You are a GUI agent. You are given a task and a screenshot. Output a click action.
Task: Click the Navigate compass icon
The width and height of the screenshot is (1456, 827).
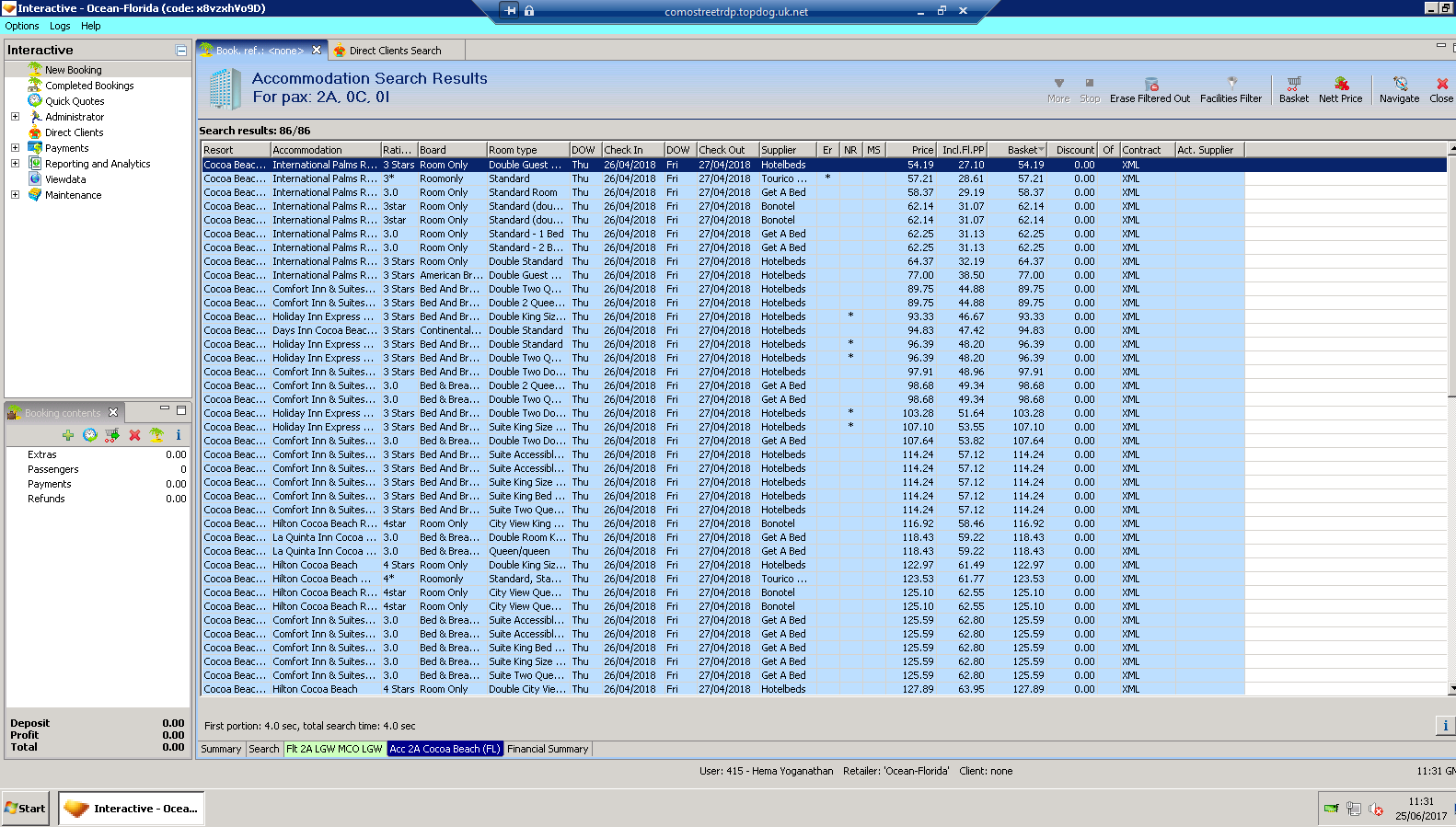[x=1400, y=84]
